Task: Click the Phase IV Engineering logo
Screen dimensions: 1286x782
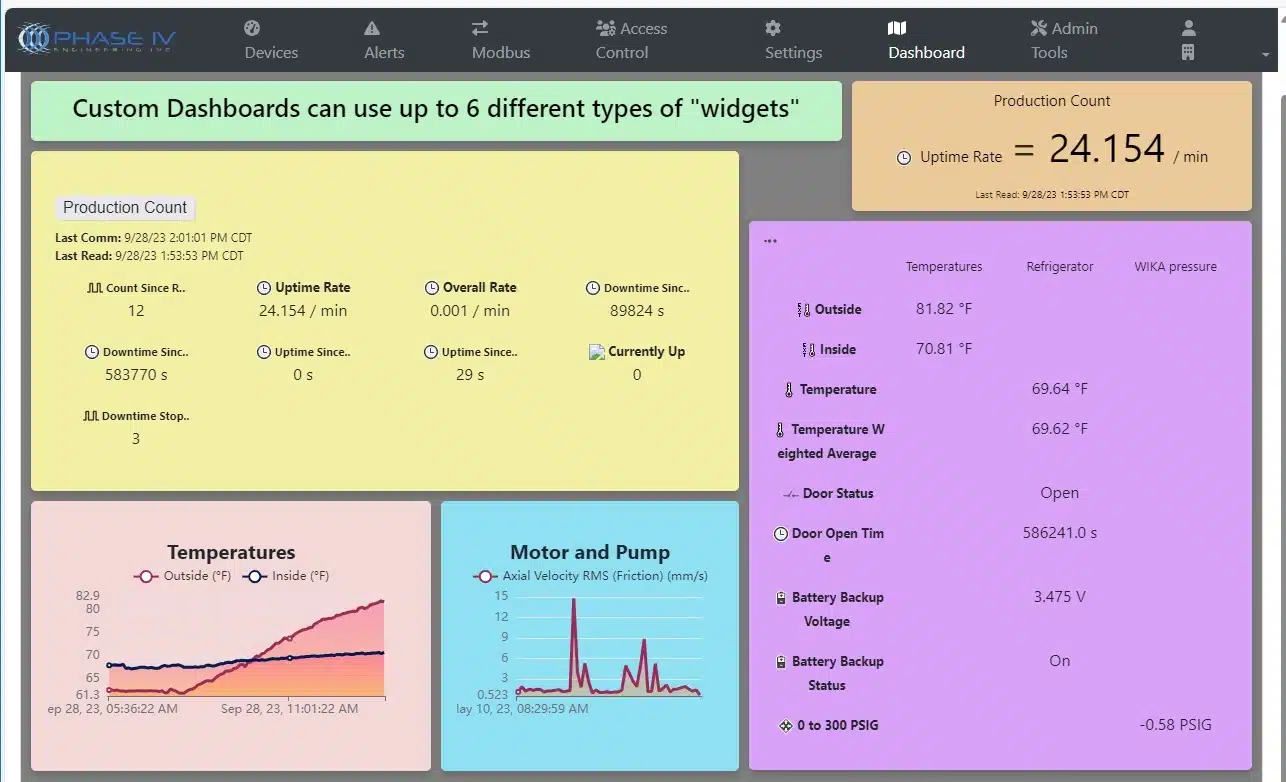Action: (97, 40)
